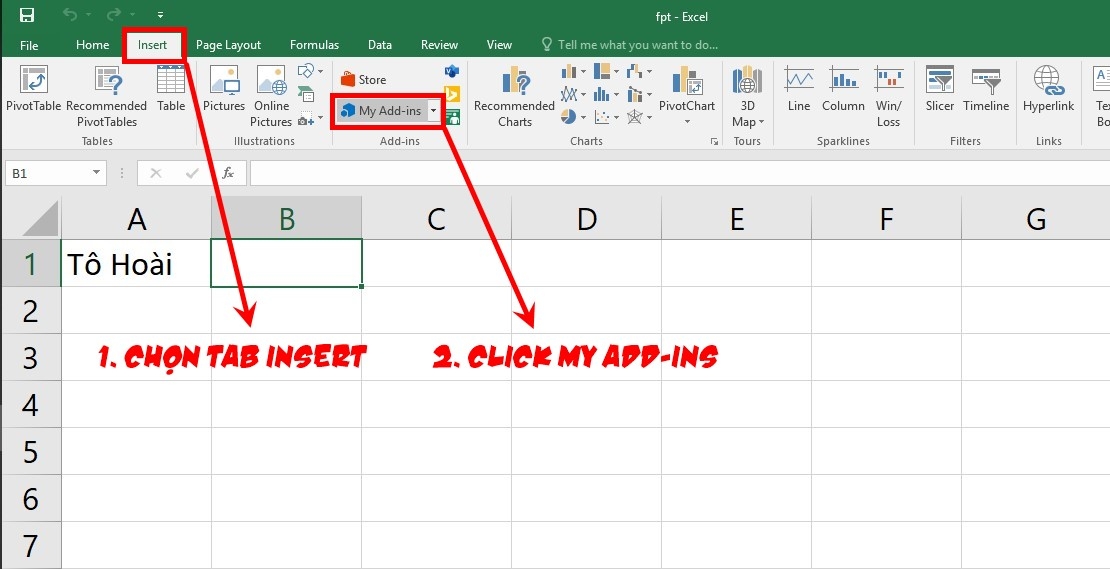Click the Tell me search box
The image size is (1110, 569).
click(630, 45)
